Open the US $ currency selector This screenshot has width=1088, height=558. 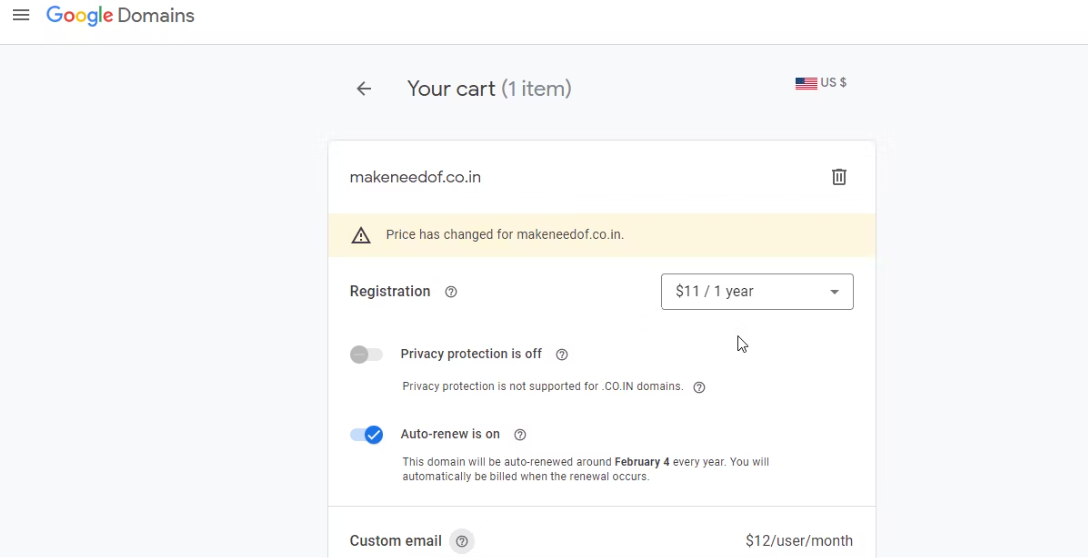click(x=821, y=83)
